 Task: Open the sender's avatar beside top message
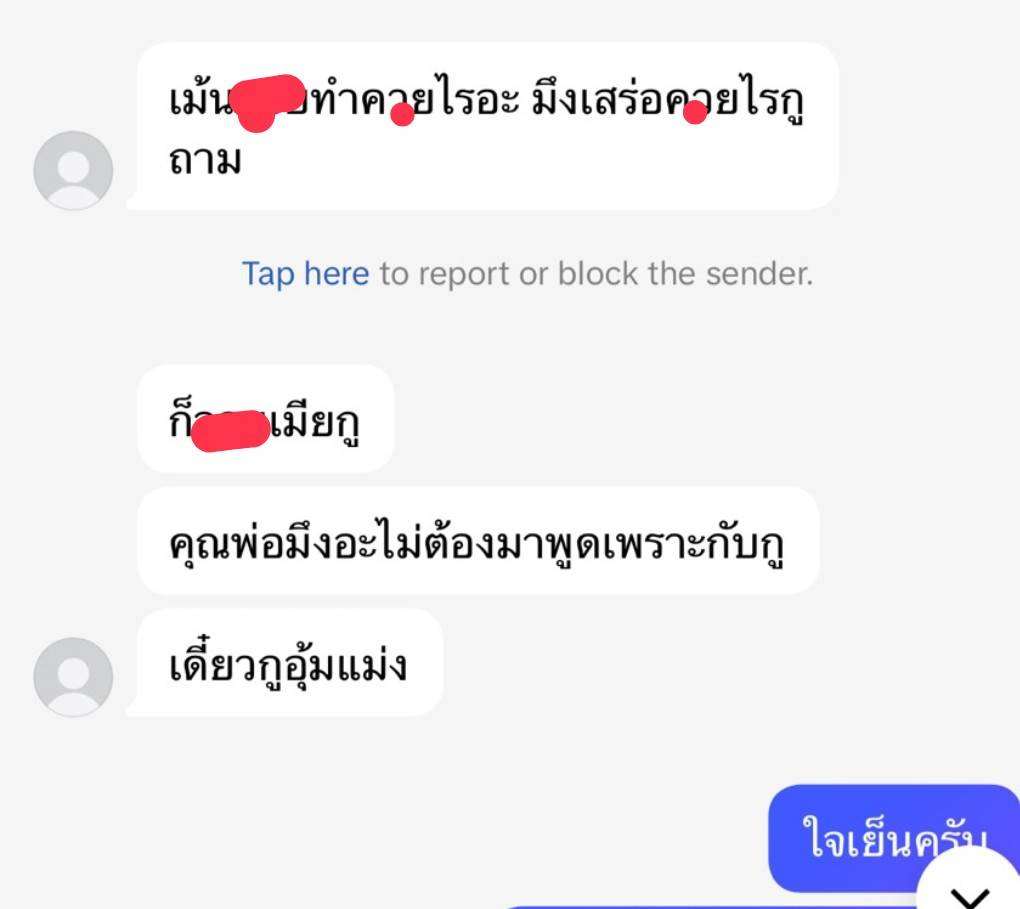pyautogui.click(x=74, y=170)
